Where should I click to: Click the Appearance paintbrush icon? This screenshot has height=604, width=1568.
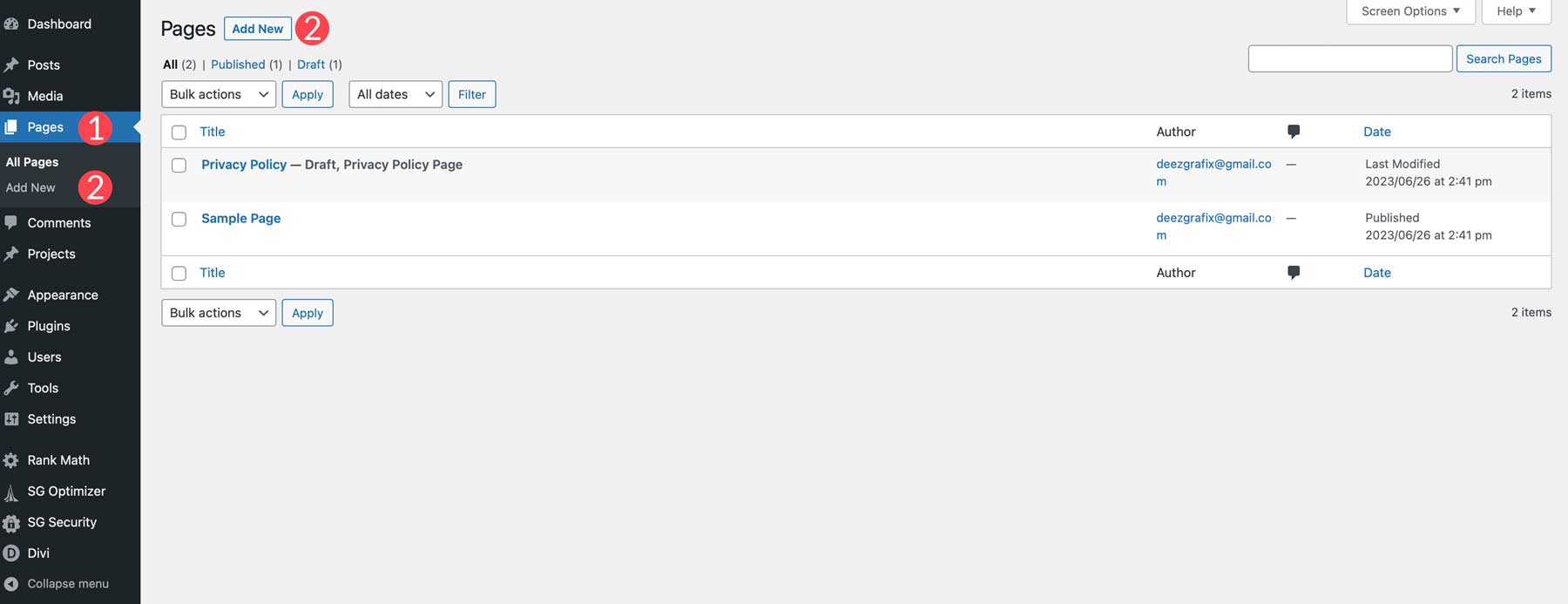(12, 295)
